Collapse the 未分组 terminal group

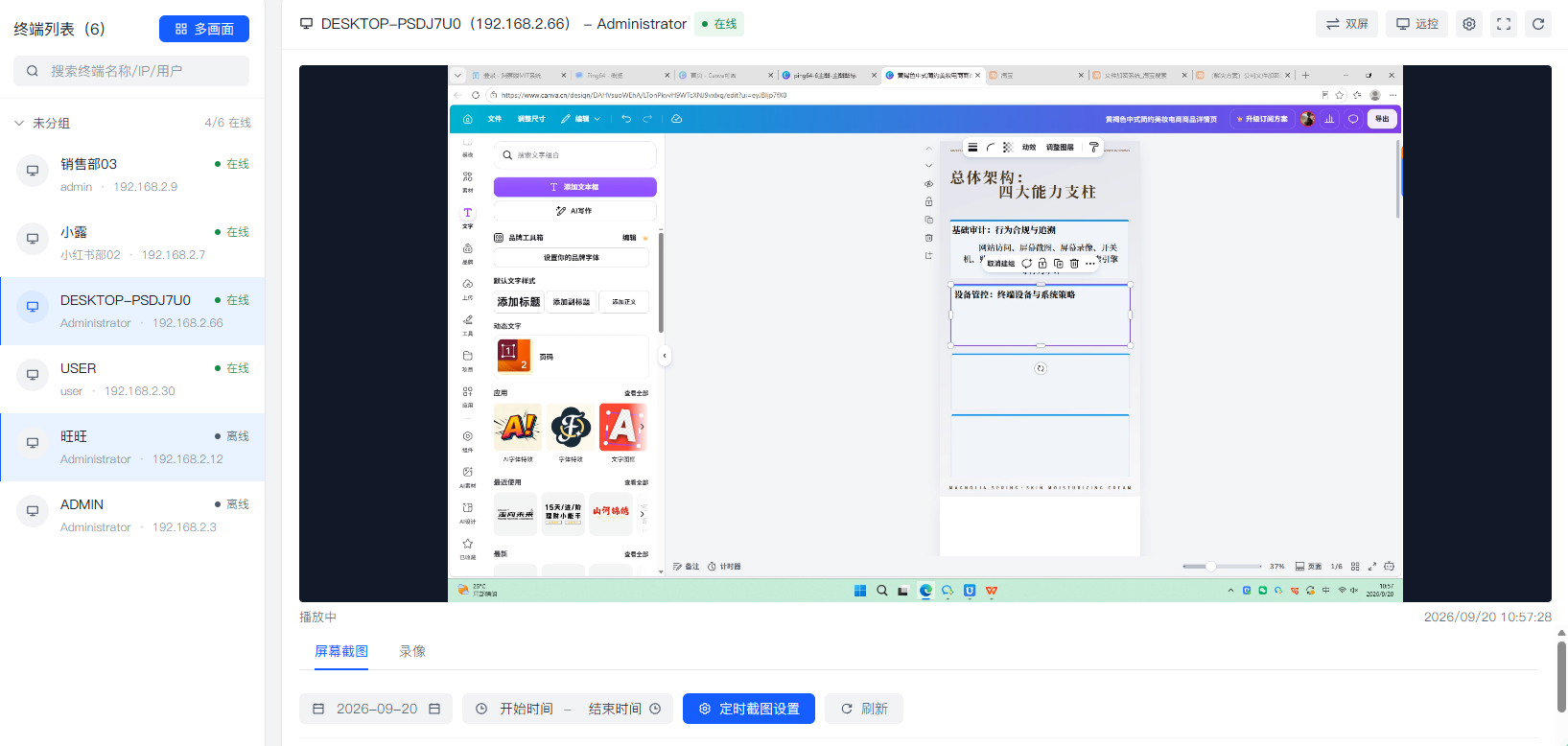point(19,123)
